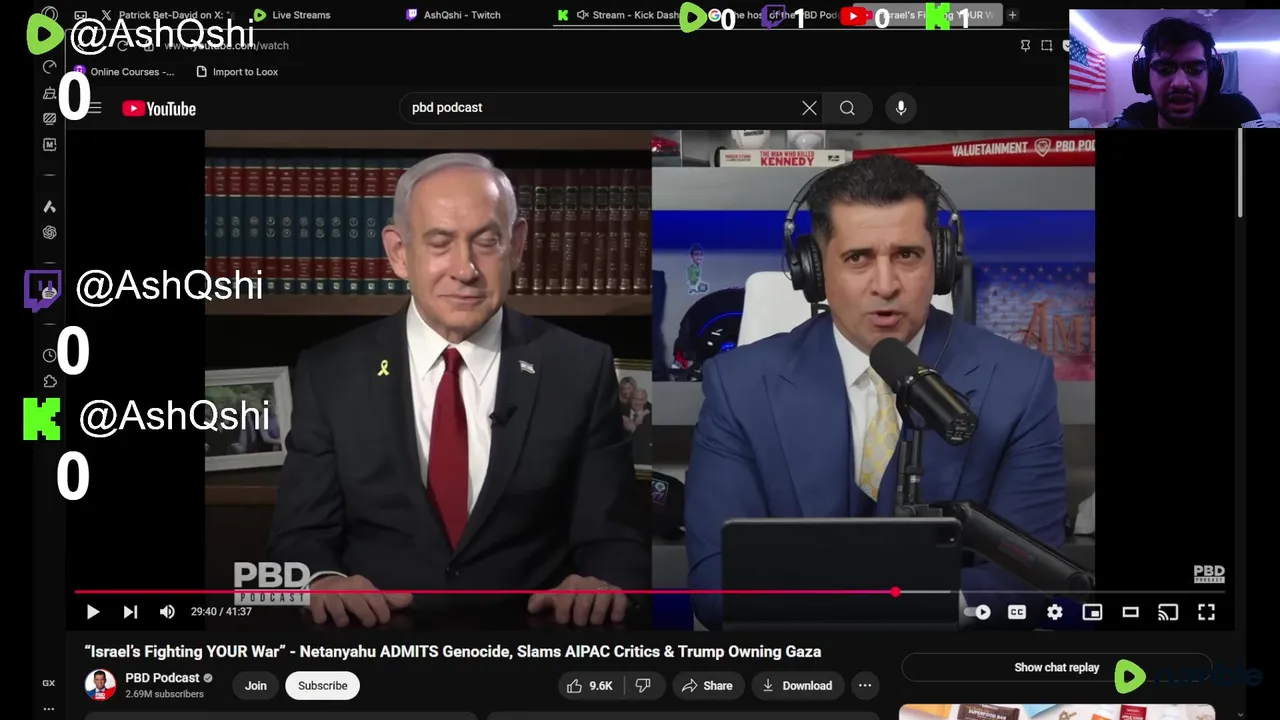Image resolution: width=1280 pixels, height=720 pixels.
Task: Clear the YouTube search box
Action: point(809,108)
